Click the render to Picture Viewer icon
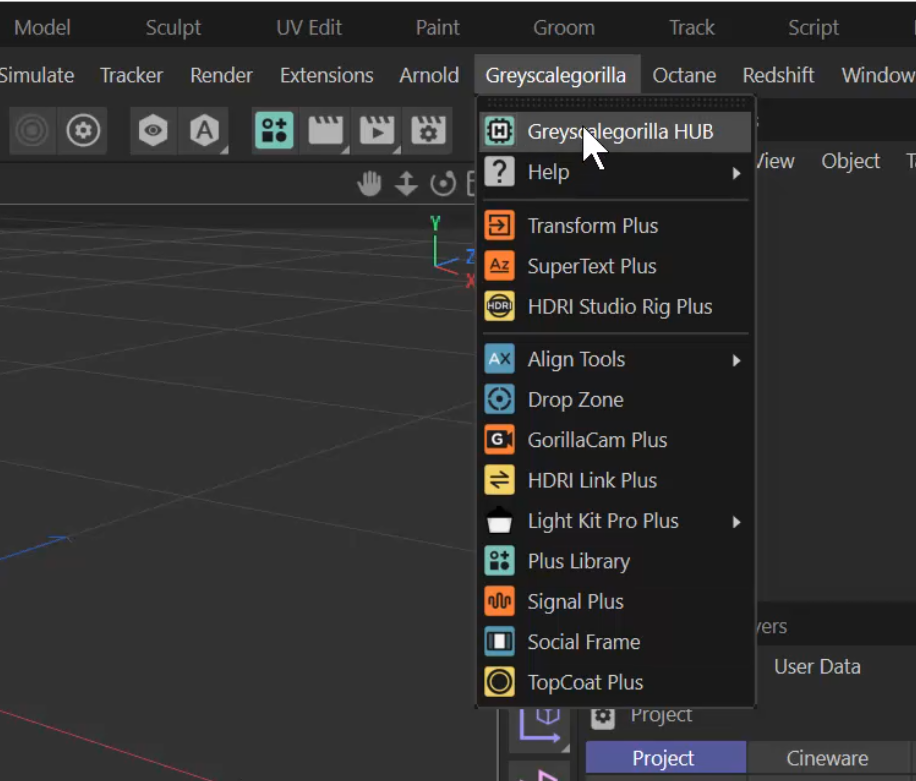 377,130
